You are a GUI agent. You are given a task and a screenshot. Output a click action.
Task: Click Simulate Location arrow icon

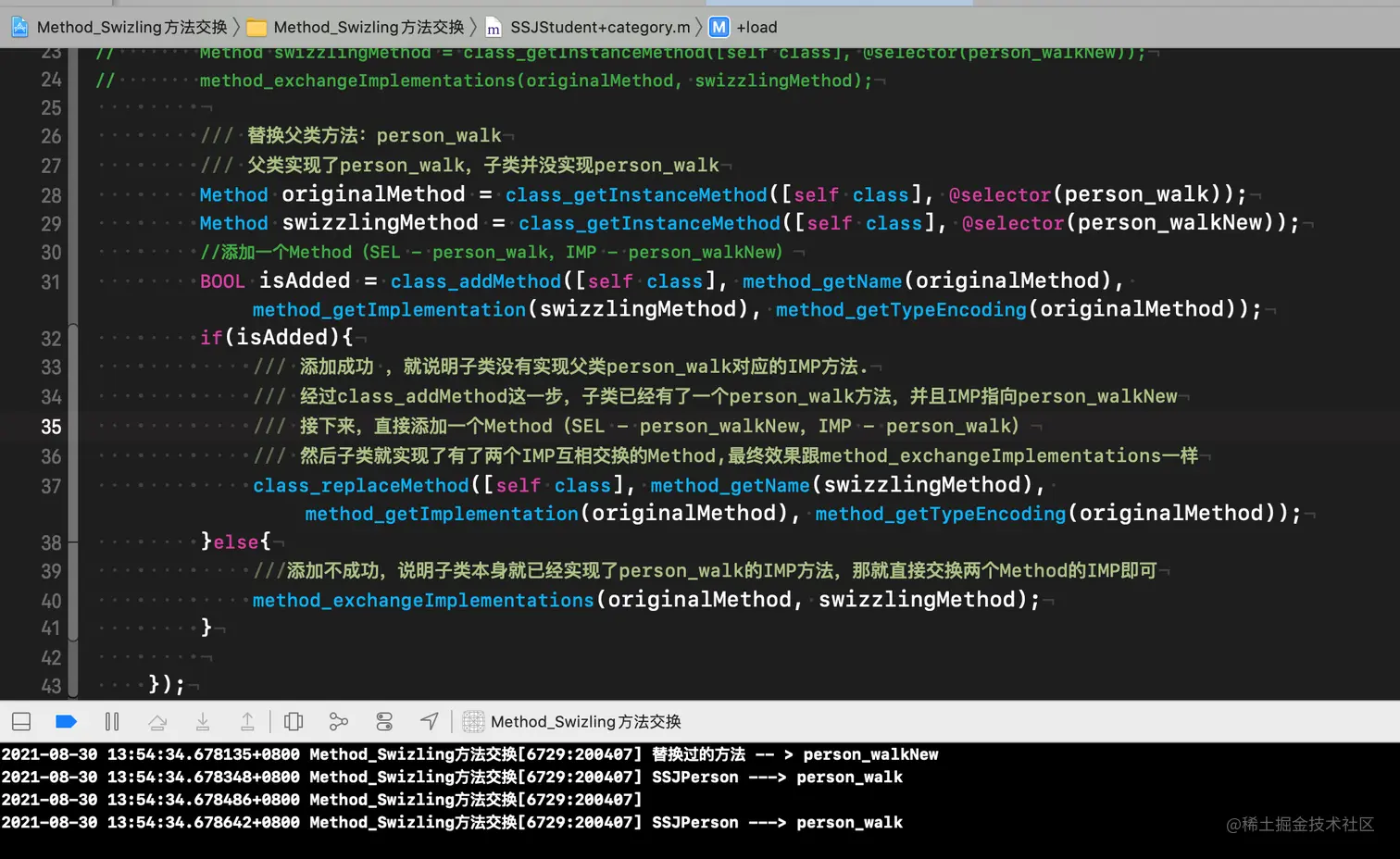click(x=430, y=722)
